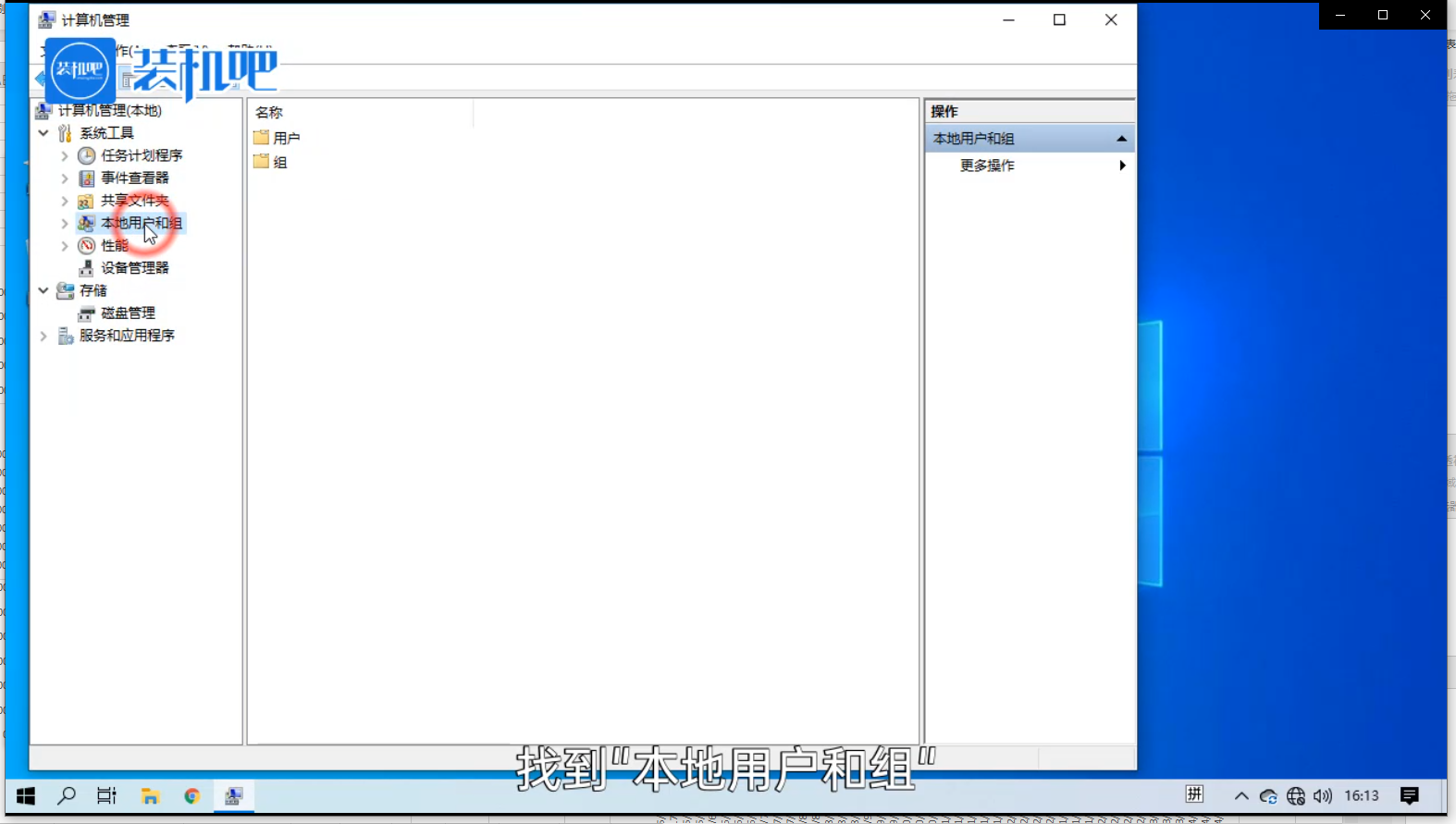Expand the 服务和应用程序 node

pos(43,336)
